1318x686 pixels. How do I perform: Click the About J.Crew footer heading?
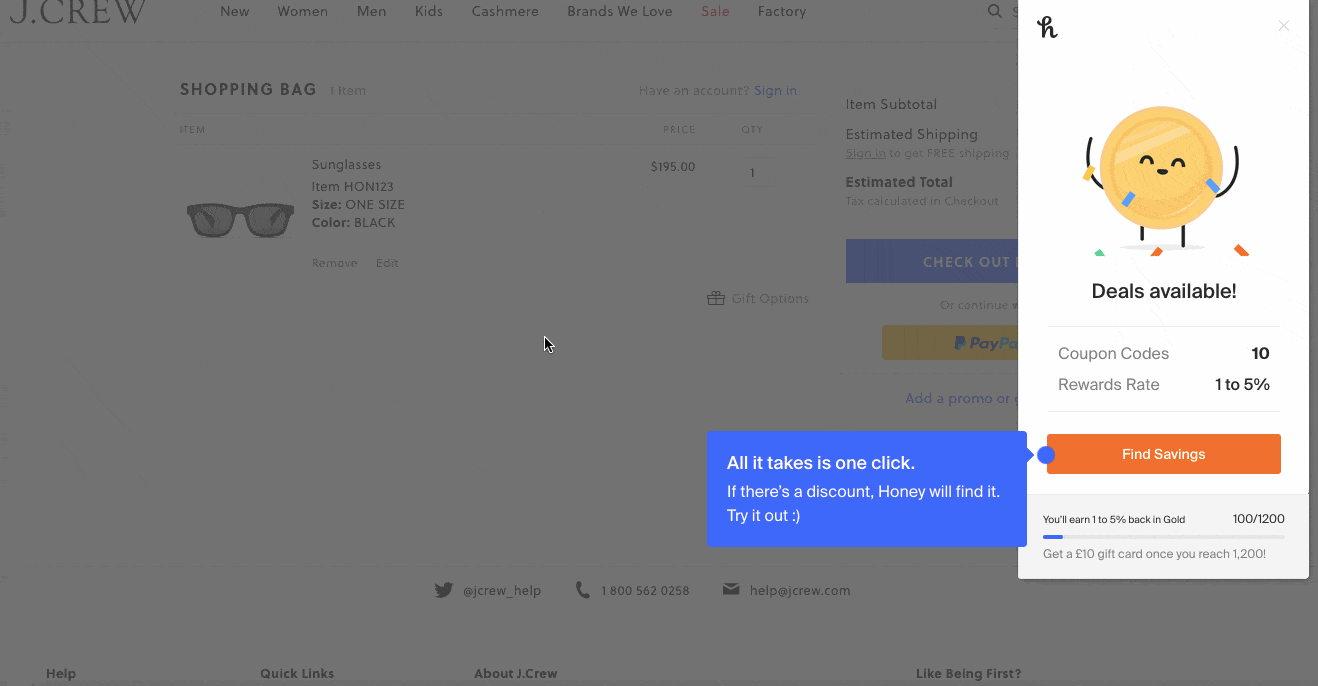[516, 674]
